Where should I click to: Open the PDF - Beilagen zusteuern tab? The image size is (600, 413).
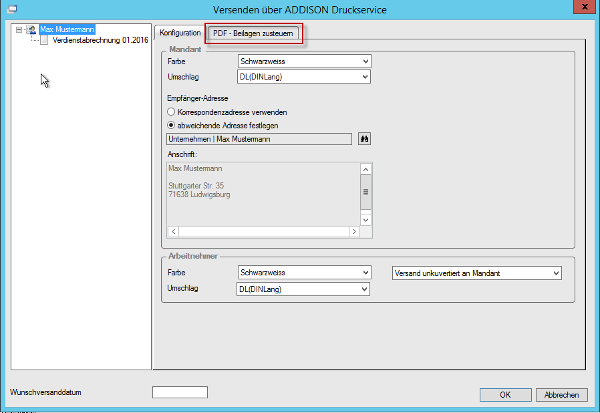tap(253, 33)
